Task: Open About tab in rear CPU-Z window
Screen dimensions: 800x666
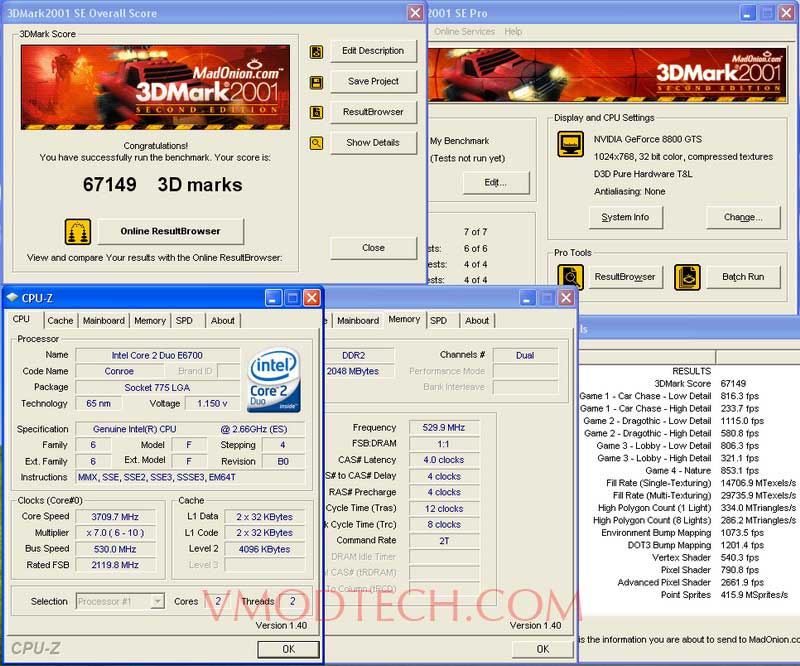Action: pos(477,320)
